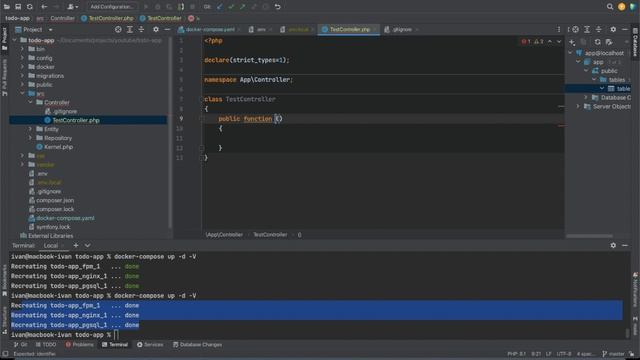The image size is (640, 360).
Task: Reload all from disk icon
Action: tap(30, 7)
